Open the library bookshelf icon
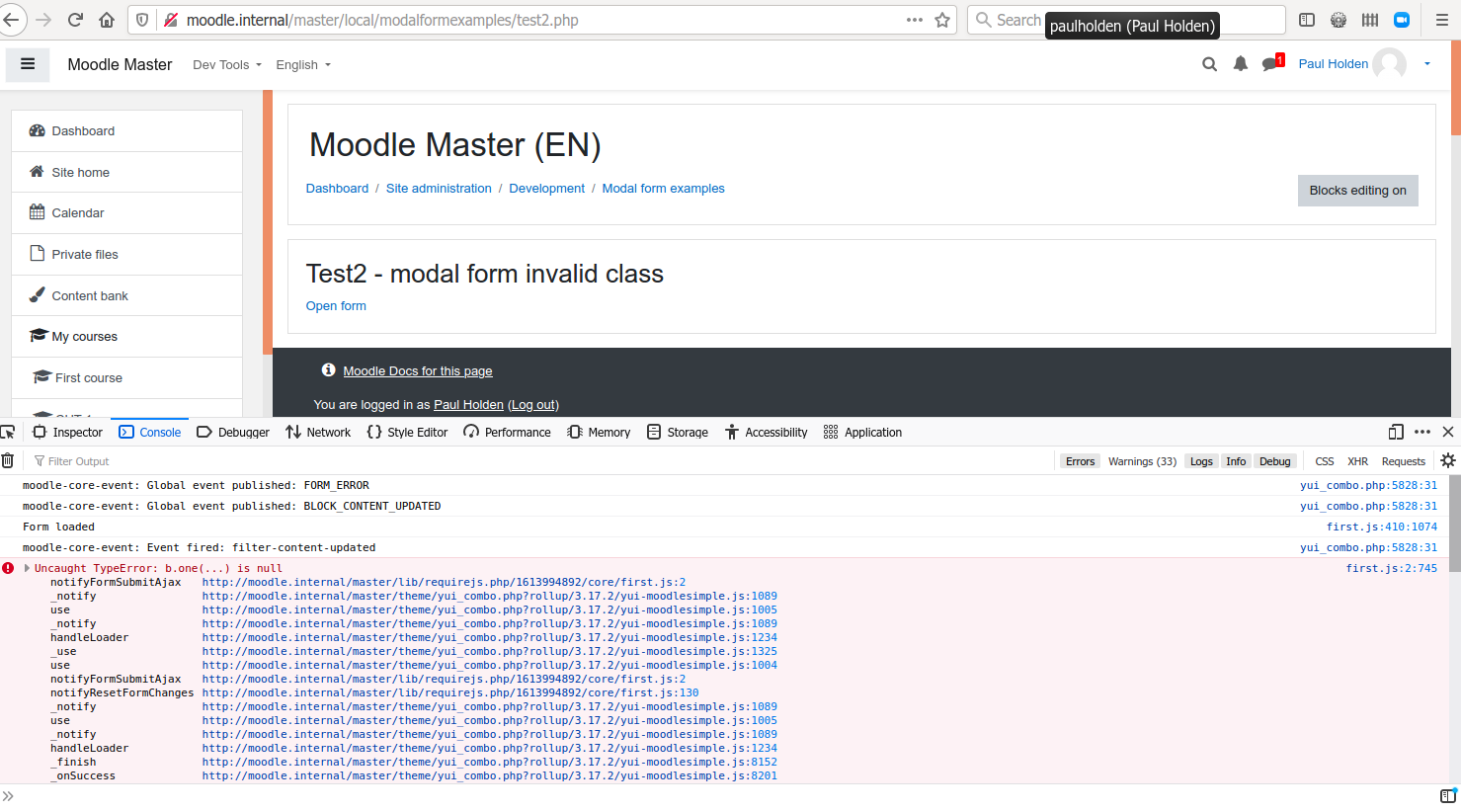 (1370, 20)
